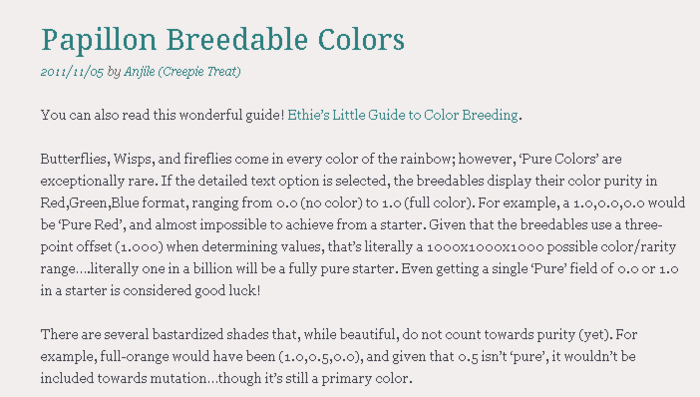Open author Anjile (Creepie Treat) page
Screen dimensions: 700x397
182,71
